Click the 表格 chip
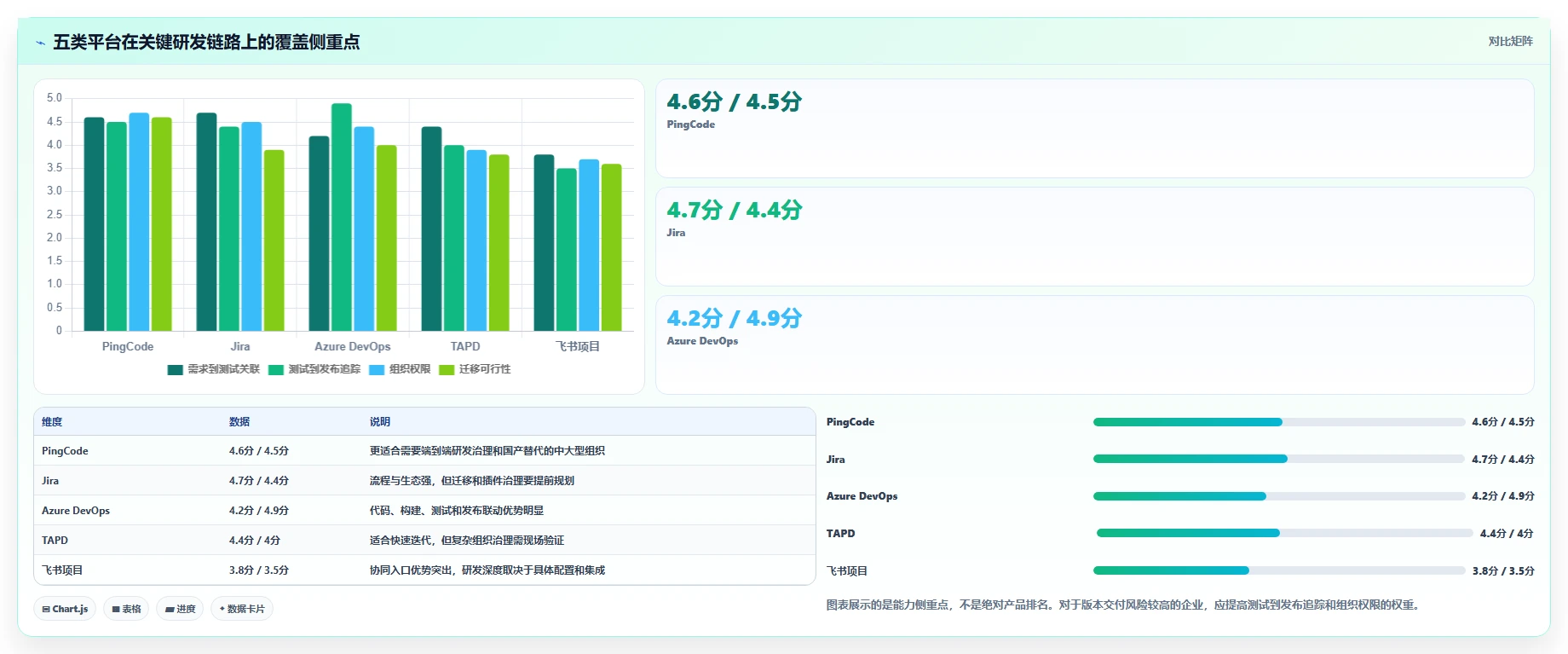The width and height of the screenshot is (1568, 654). click(126, 609)
